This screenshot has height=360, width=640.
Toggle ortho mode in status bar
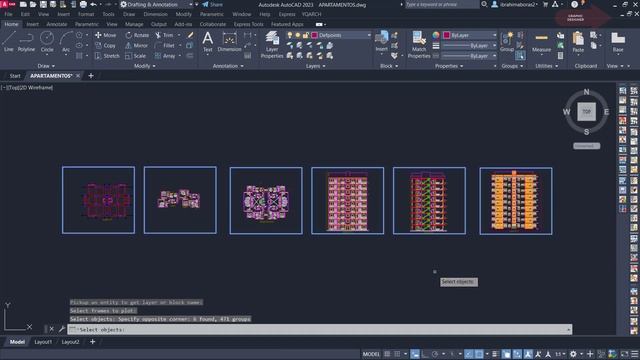[425, 354]
